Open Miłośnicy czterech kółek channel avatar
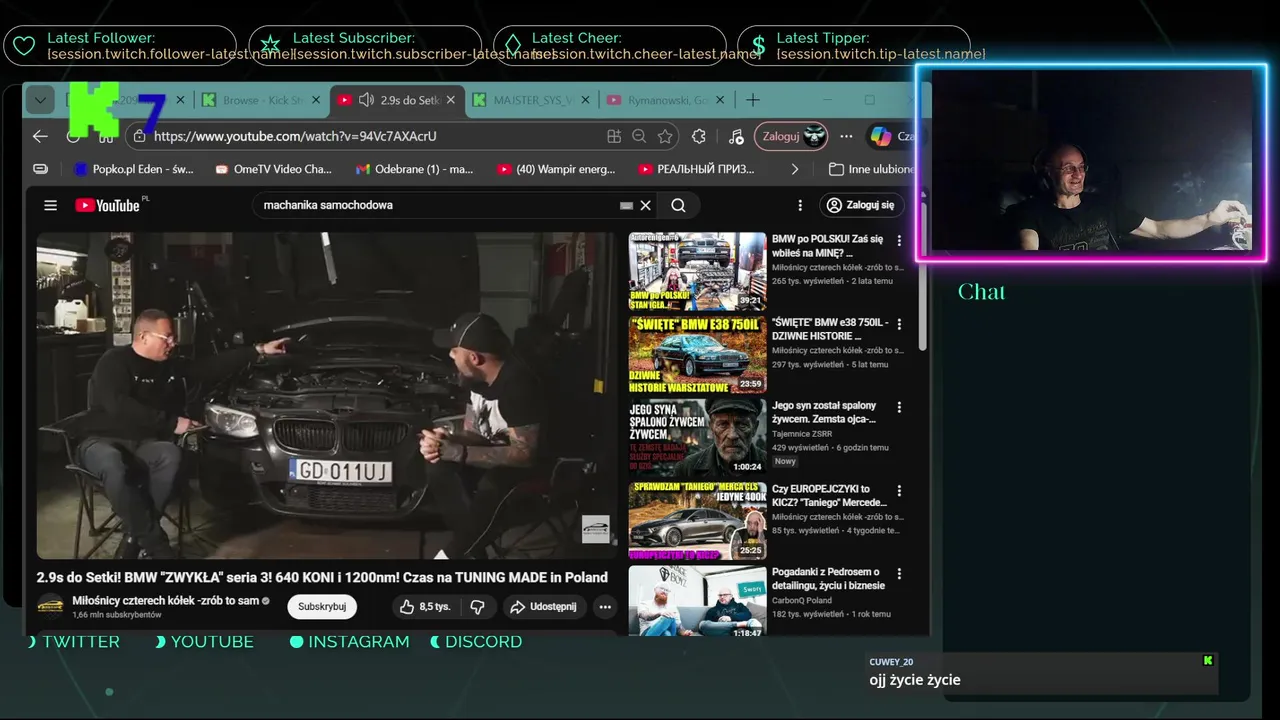1280x720 pixels. (x=50, y=606)
